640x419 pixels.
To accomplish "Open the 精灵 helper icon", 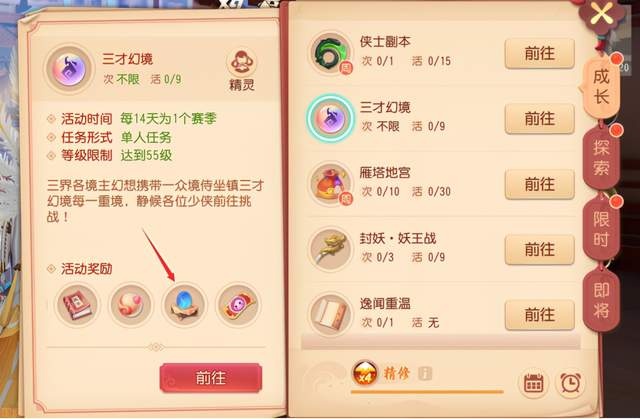I will 241,69.
